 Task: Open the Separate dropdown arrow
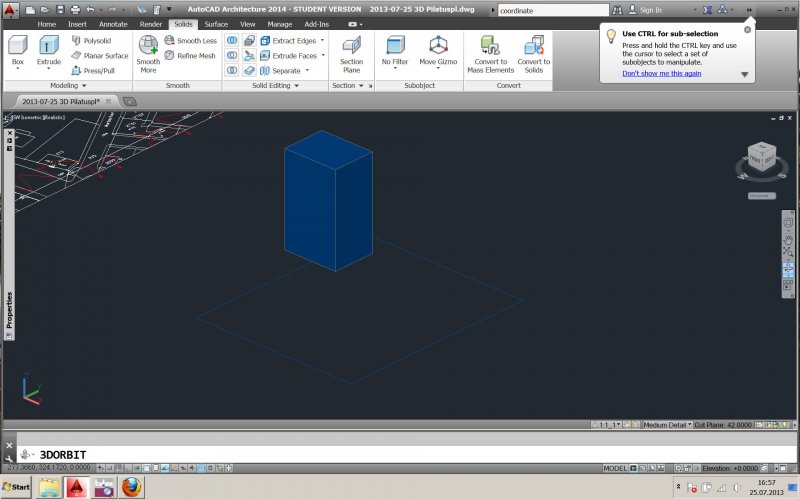click(x=307, y=70)
